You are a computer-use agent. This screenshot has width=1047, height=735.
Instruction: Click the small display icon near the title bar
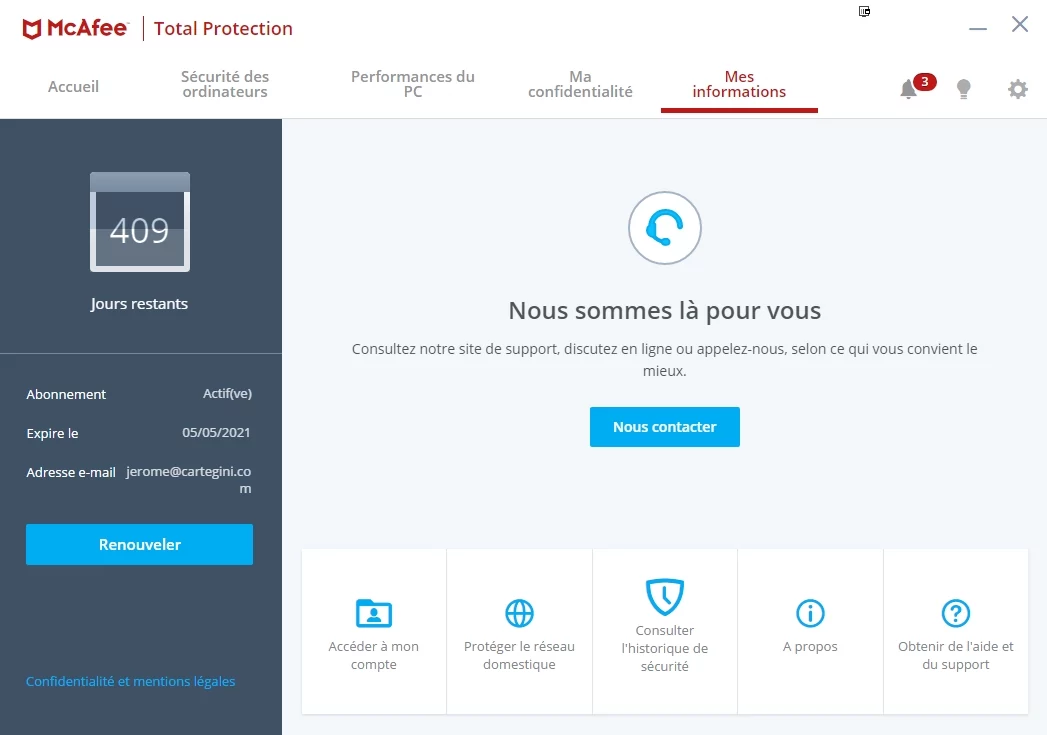click(864, 11)
